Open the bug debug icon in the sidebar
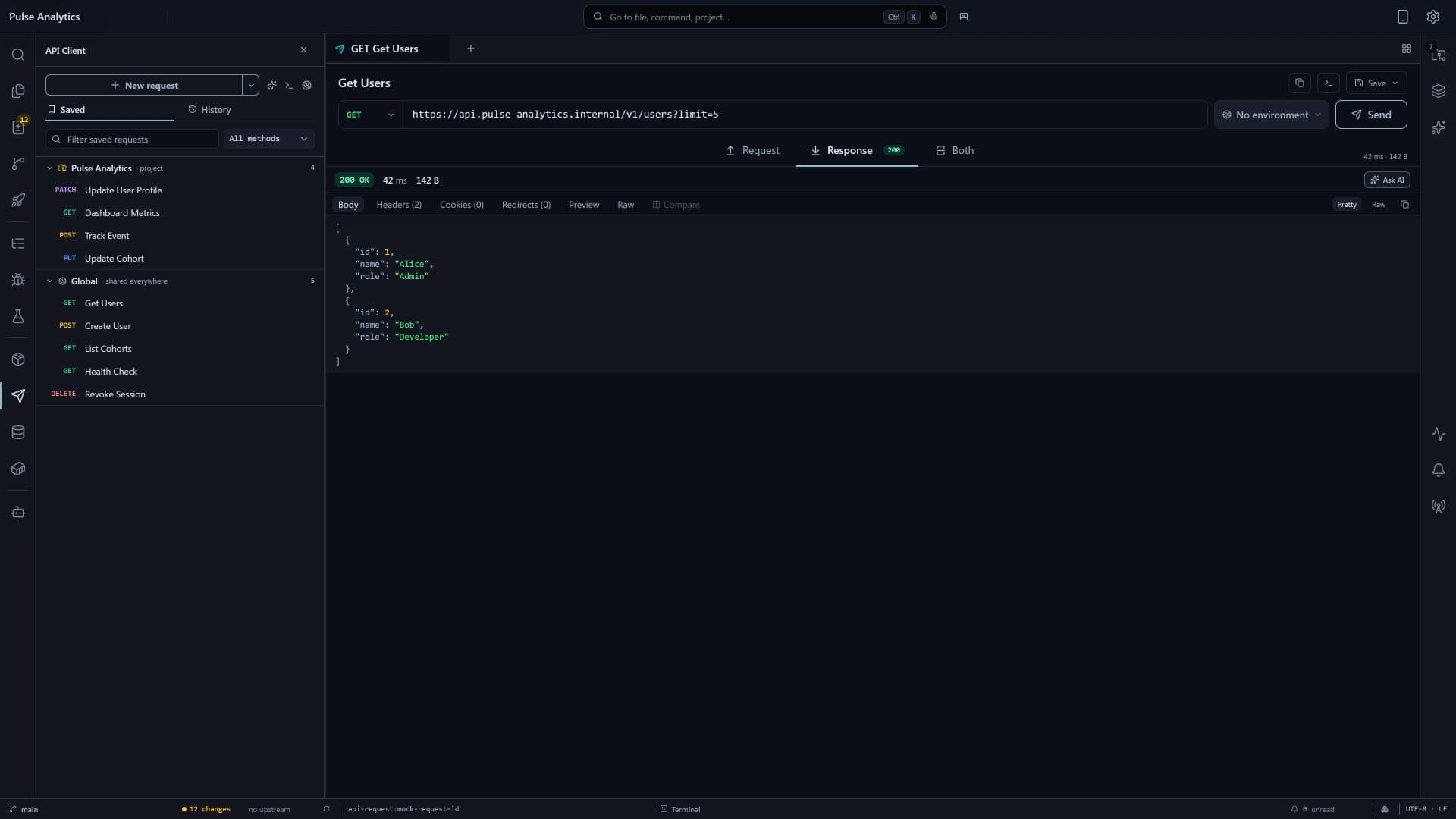This screenshot has height=819, width=1456. click(x=18, y=280)
